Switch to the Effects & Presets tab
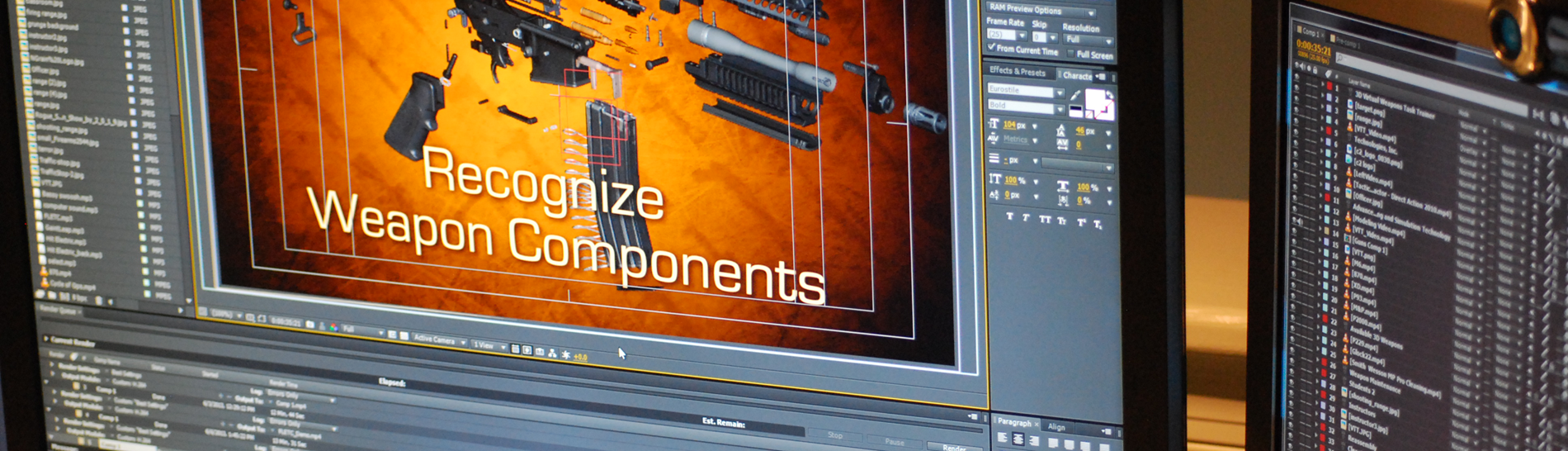 (x=1018, y=72)
